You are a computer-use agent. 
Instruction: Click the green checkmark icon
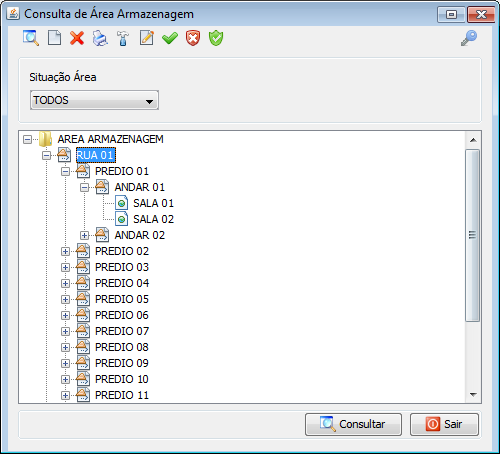coord(170,38)
